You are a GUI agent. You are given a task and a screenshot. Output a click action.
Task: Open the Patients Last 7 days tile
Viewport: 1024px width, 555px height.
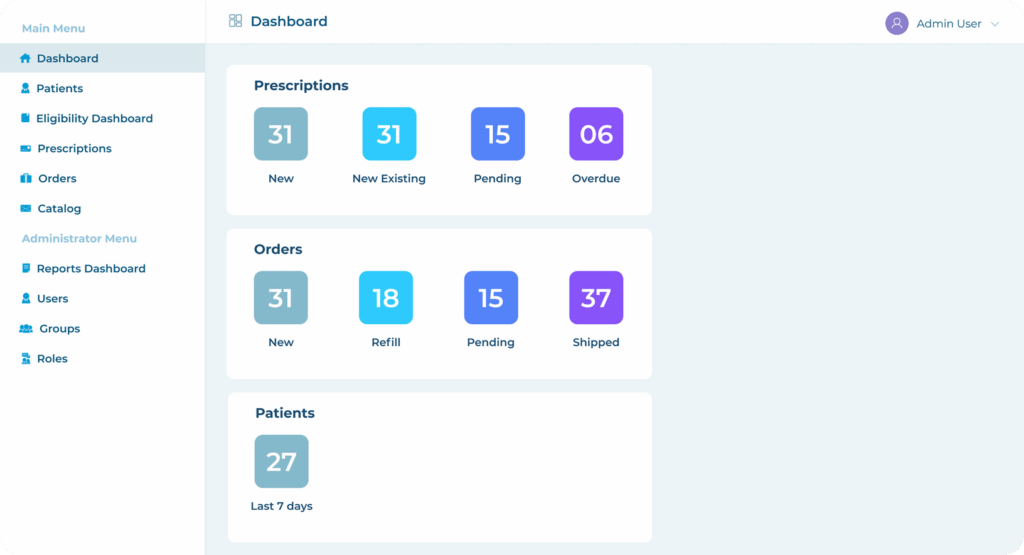coord(281,461)
